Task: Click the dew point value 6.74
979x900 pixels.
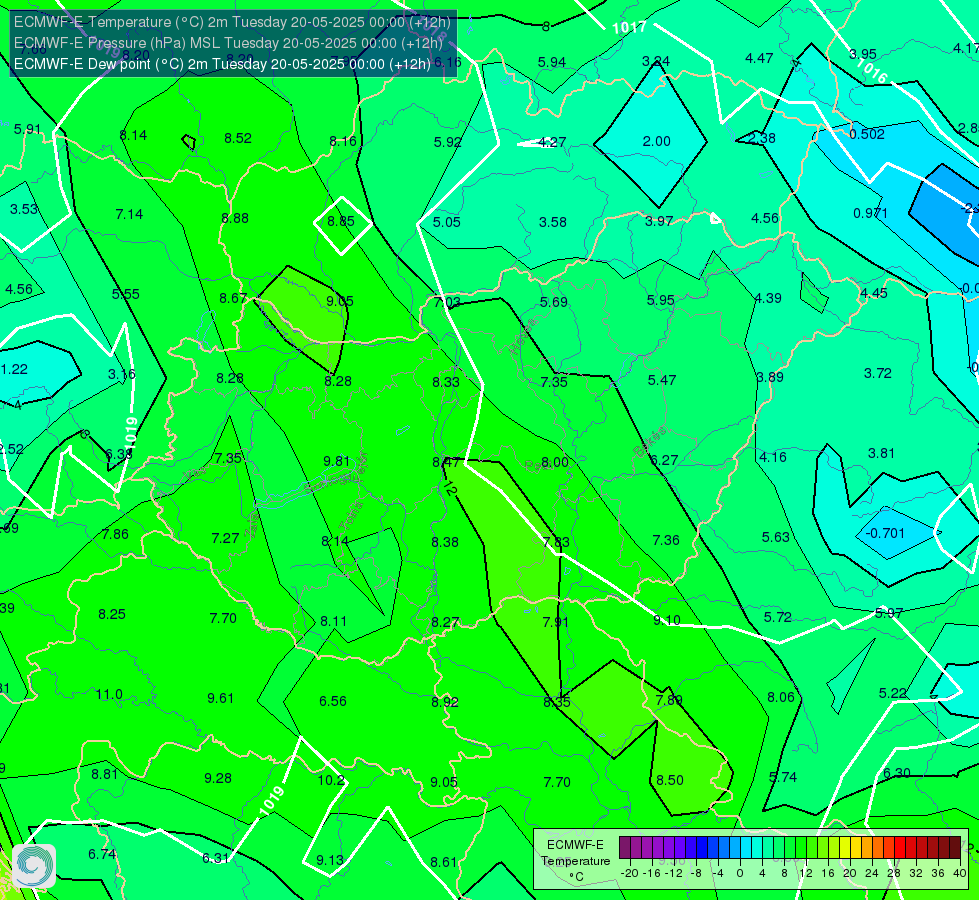Action: click(102, 854)
